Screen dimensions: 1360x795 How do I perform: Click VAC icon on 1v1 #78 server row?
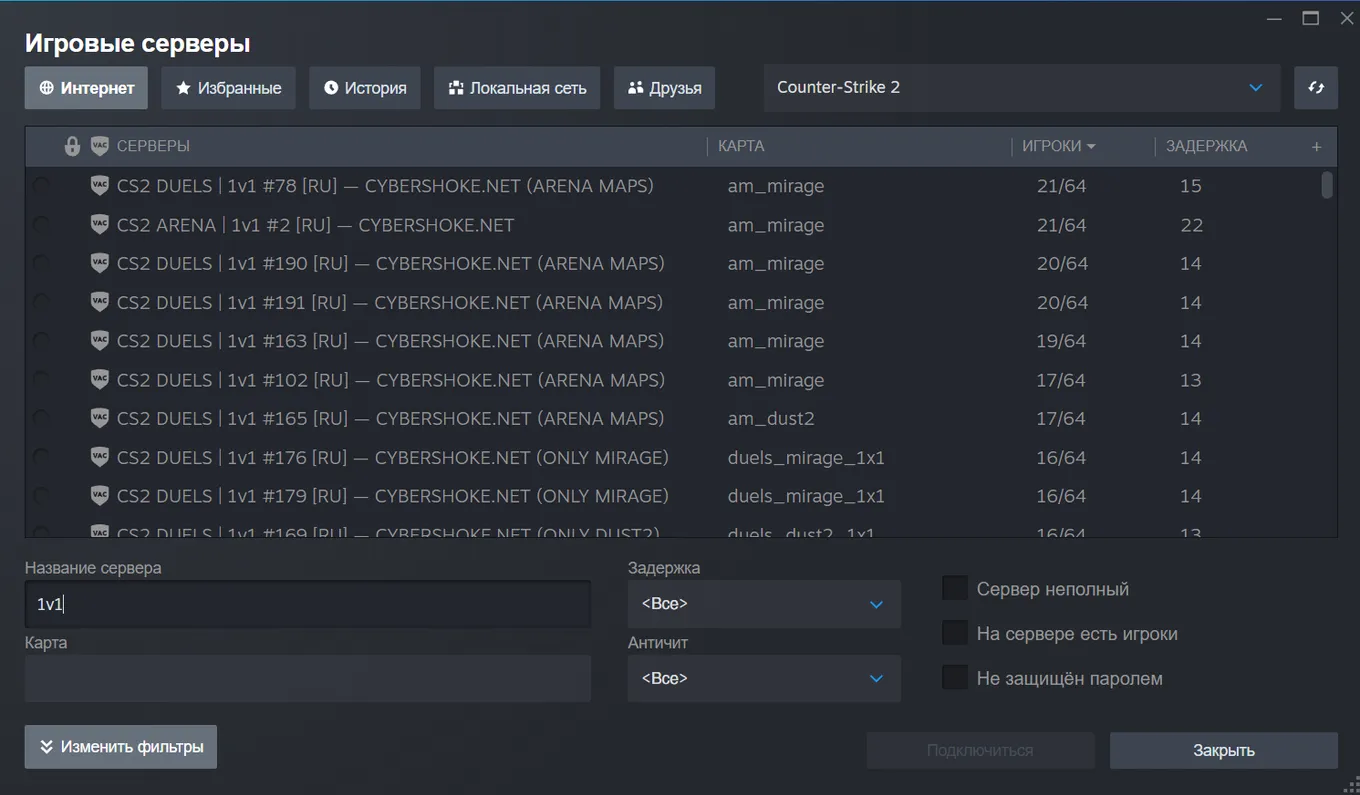point(99,185)
